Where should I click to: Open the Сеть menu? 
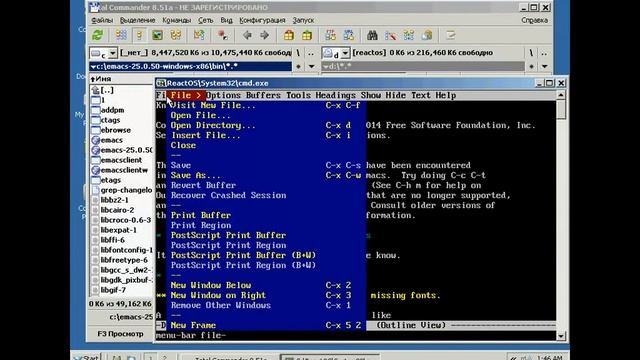tap(205, 20)
